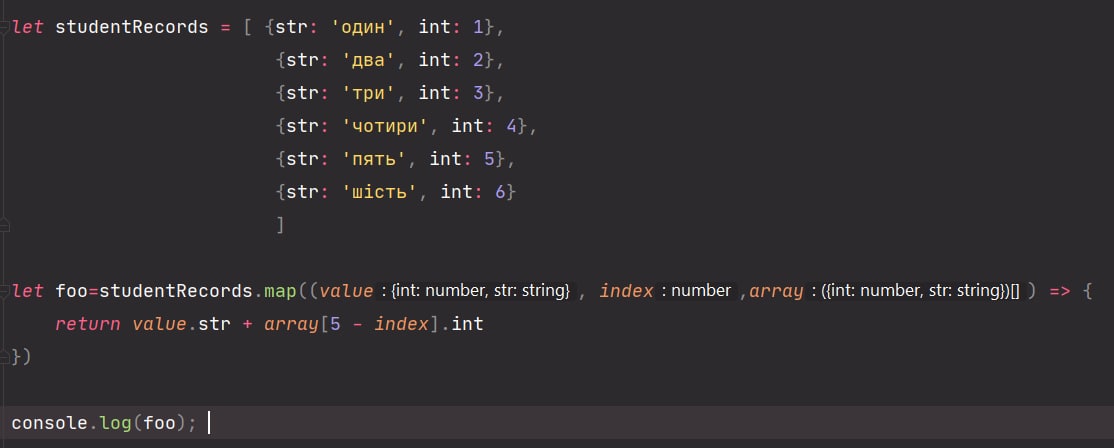
Task: Click the number 2 in the 'два' row
Action: pyautogui.click(x=478, y=60)
